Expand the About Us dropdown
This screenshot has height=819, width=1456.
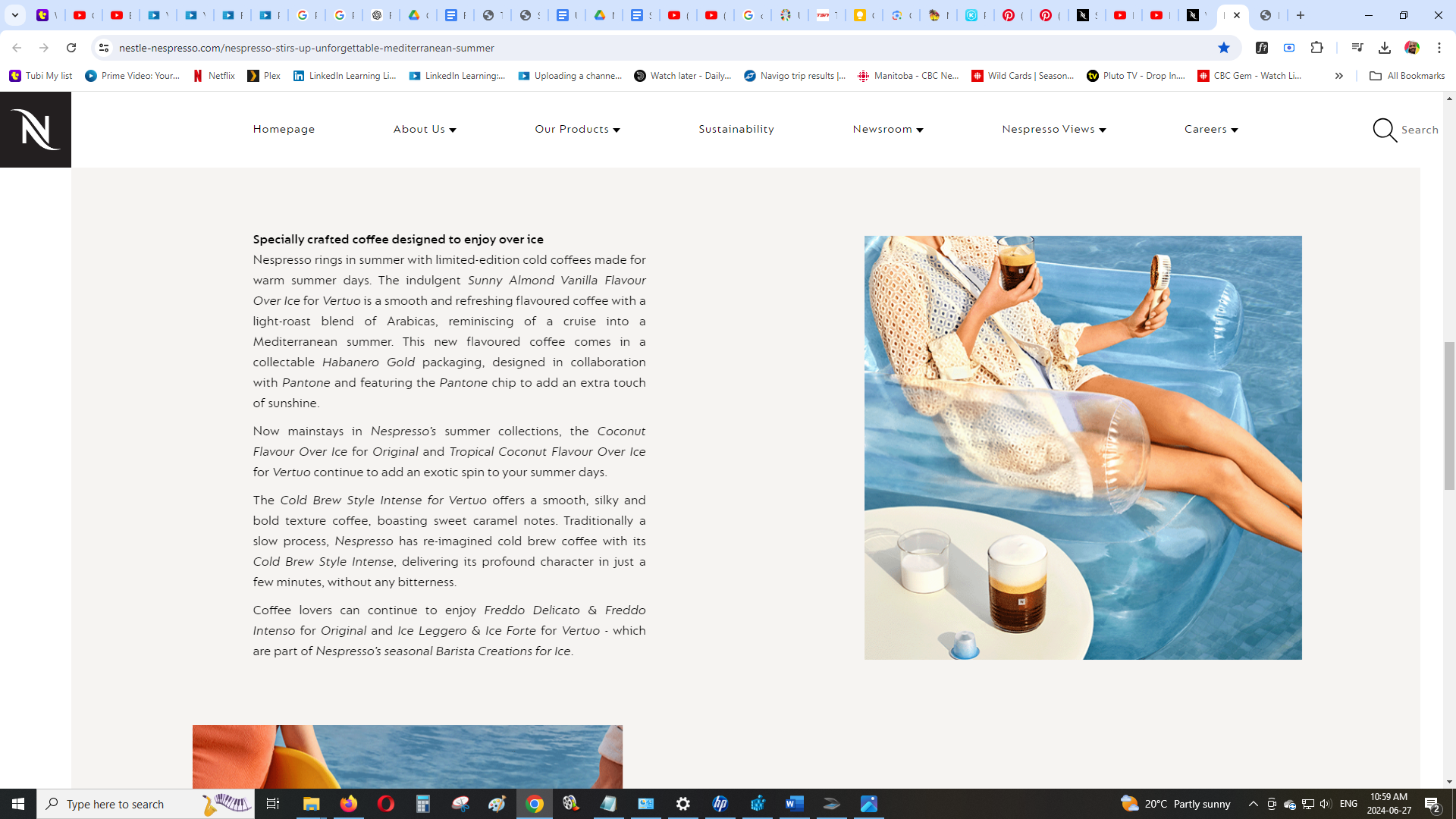[425, 130]
